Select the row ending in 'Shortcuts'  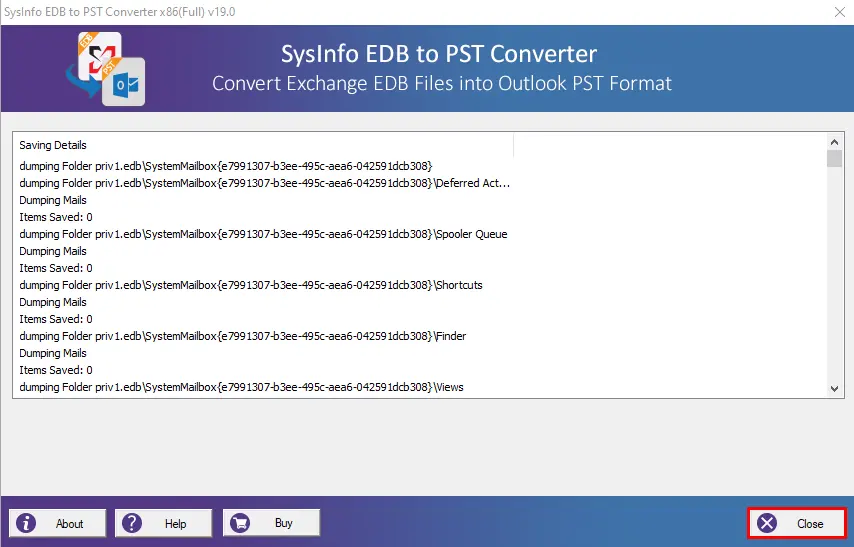[251, 285]
